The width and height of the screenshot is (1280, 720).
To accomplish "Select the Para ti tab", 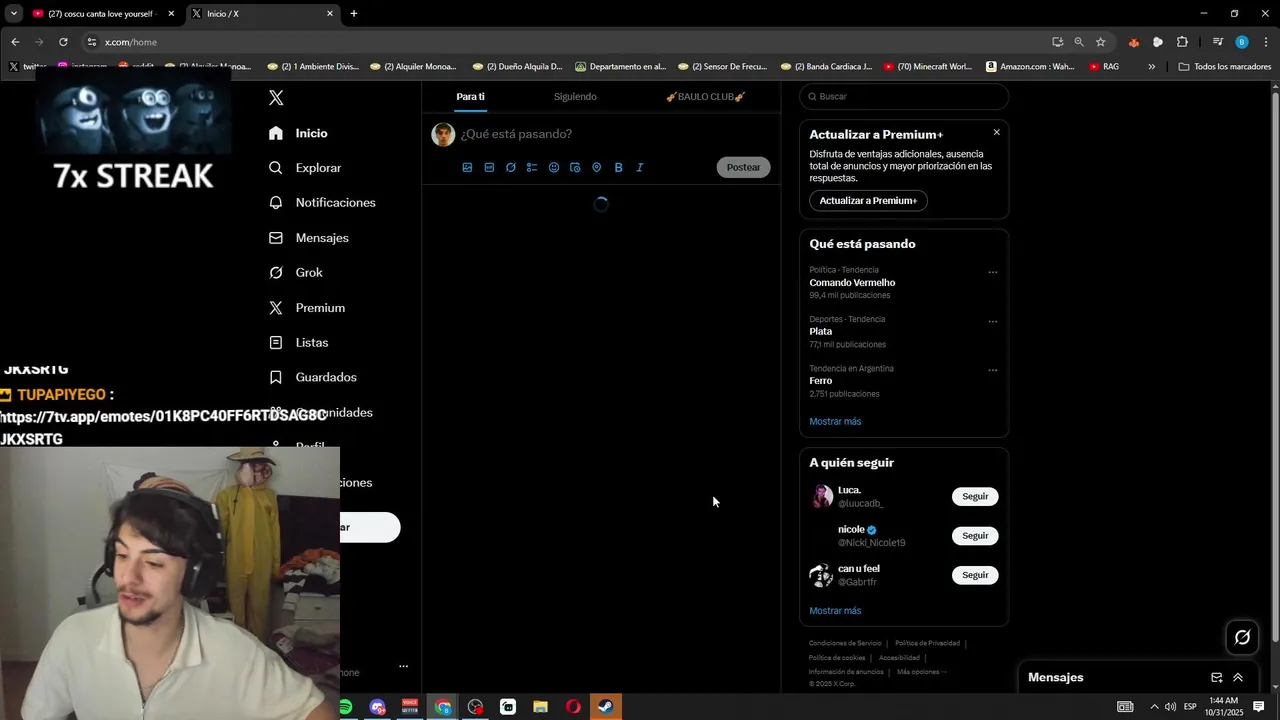I will click(x=470, y=97).
